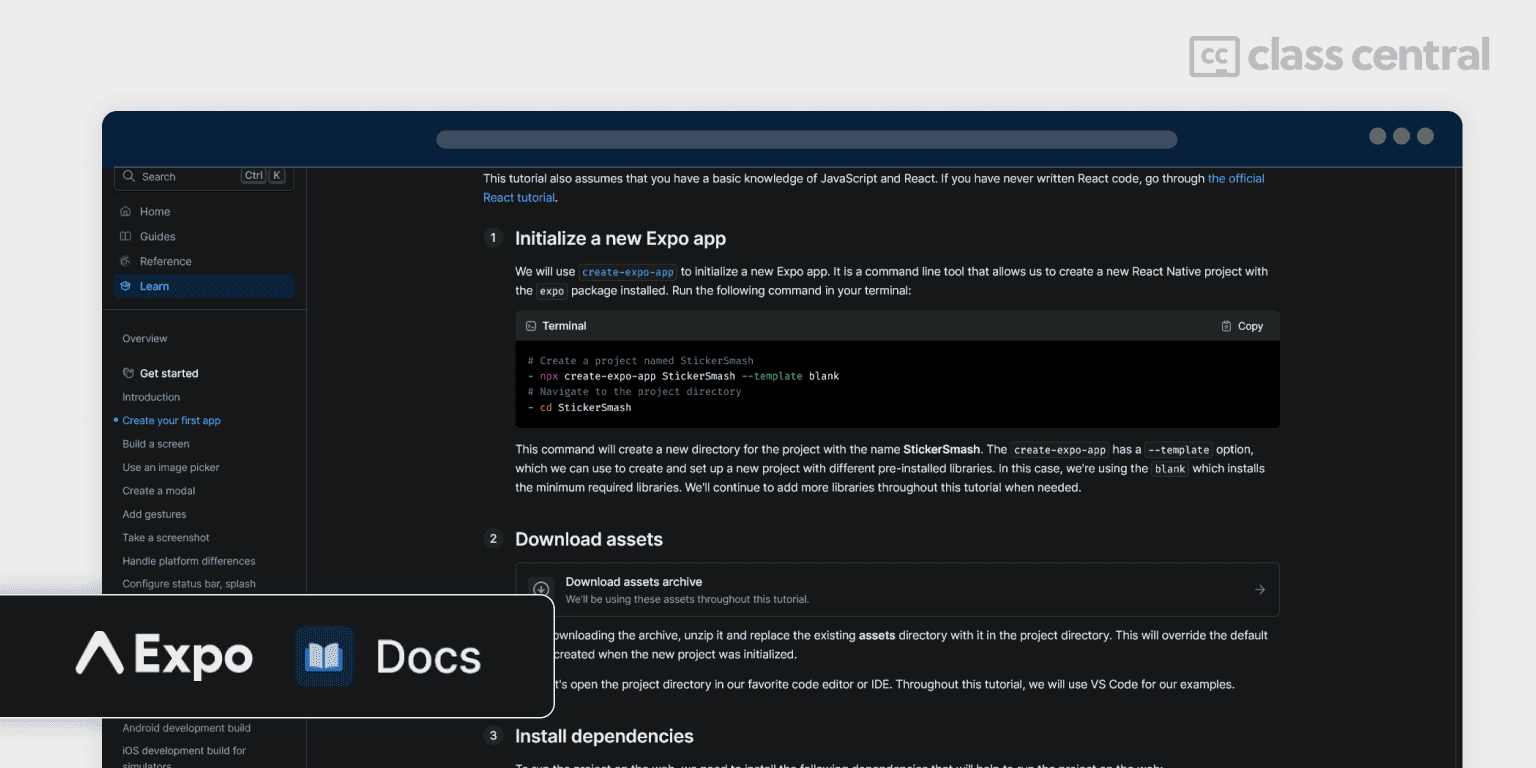
Task: Copy the Terminal code snippet
Action: pyautogui.click(x=1242, y=326)
